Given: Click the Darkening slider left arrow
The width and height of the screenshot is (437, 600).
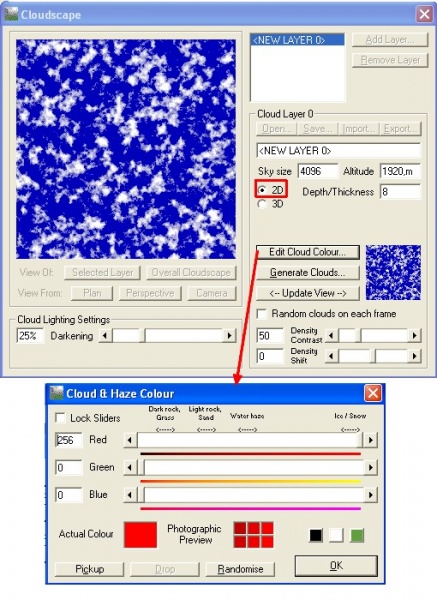Looking at the screenshot, I should (105, 336).
